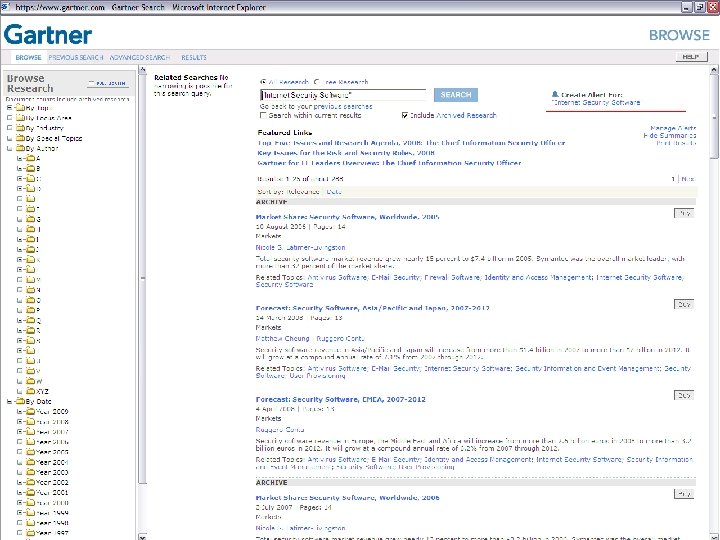Expand the By Topic tree node
This screenshot has height=540, width=720.
pyautogui.click(x=9, y=107)
